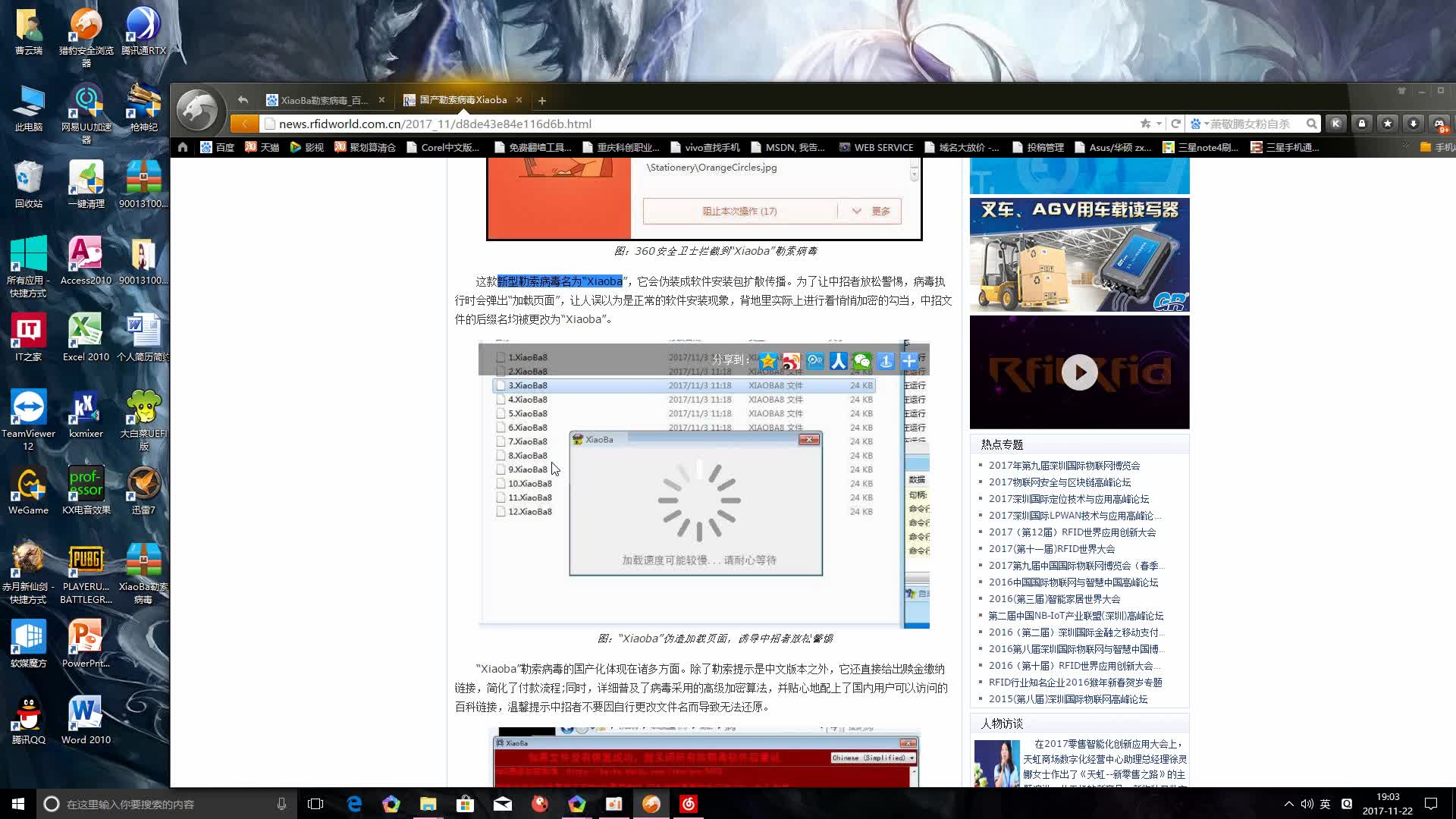1456x819 pixels.
Task: Select the XiaoBa勒索病毒 desktop shortcut
Action: [x=143, y=573]
